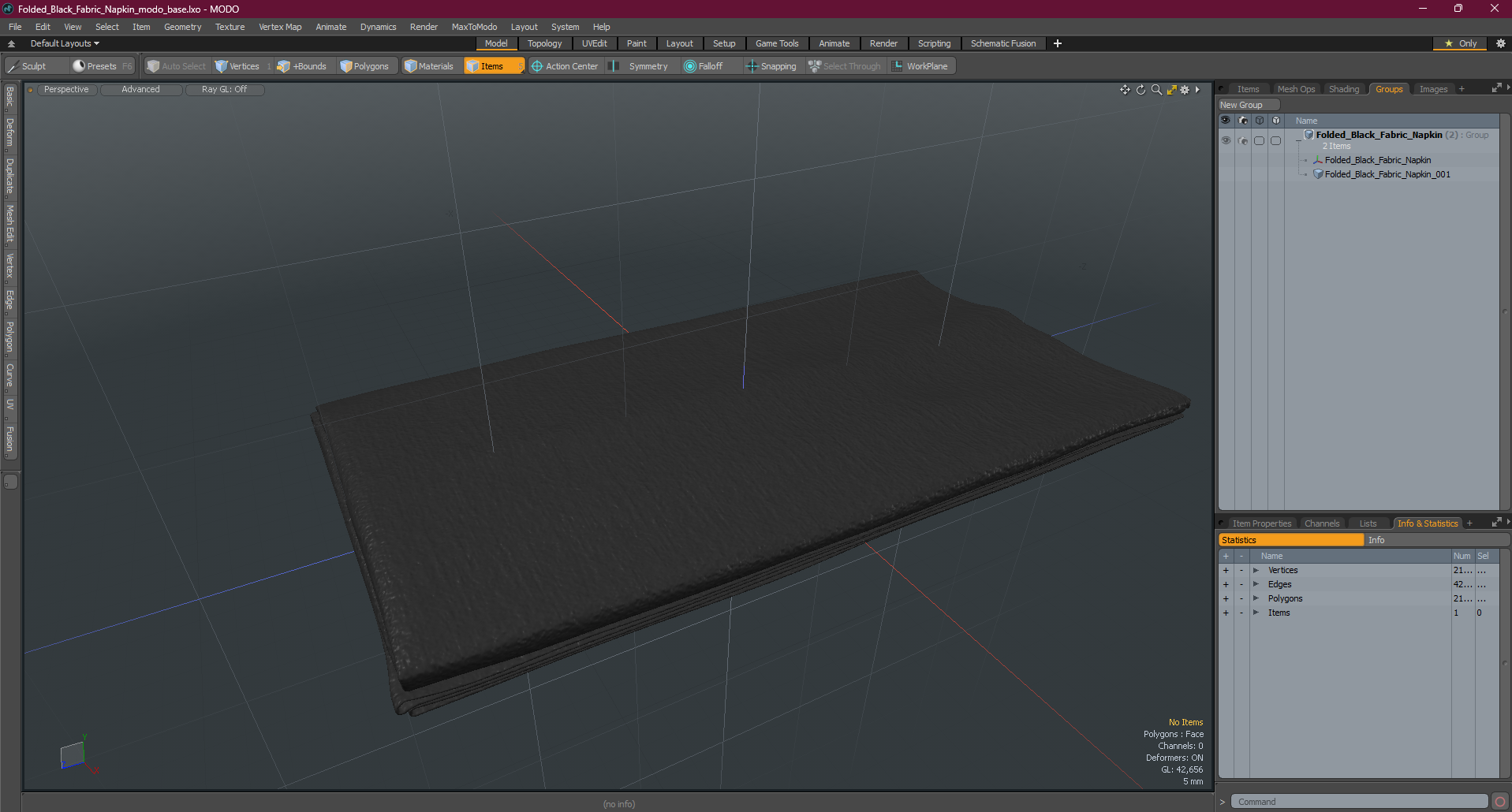Click the yellow viewport maximize icon
Screen dimensions: 1512x812
[1172, 90]
